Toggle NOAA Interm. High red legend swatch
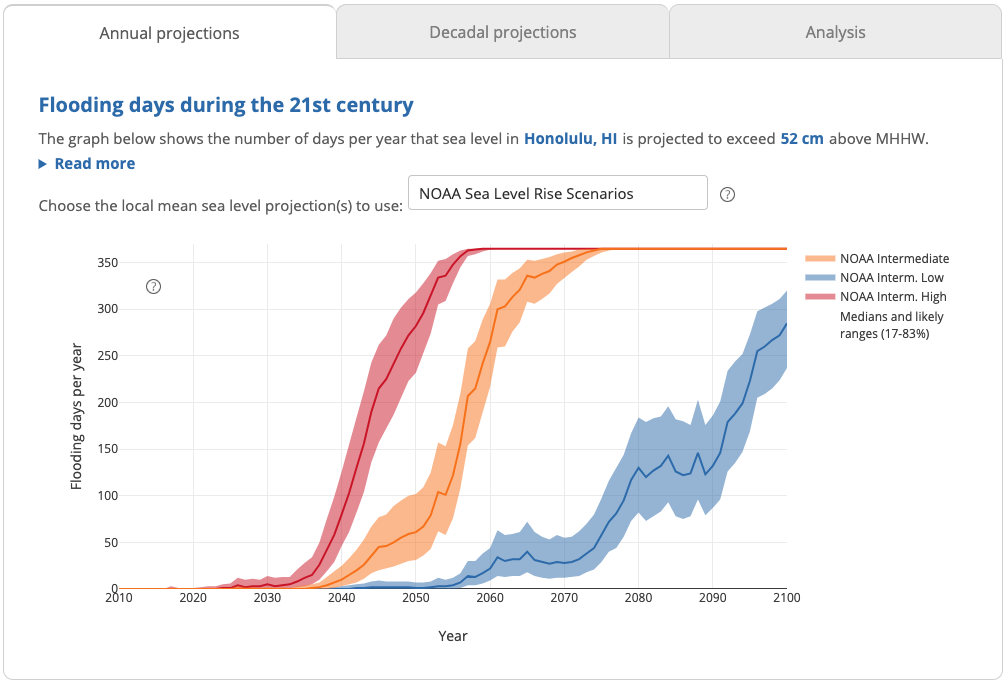The image size is (1008, 684). pos(820,296)
